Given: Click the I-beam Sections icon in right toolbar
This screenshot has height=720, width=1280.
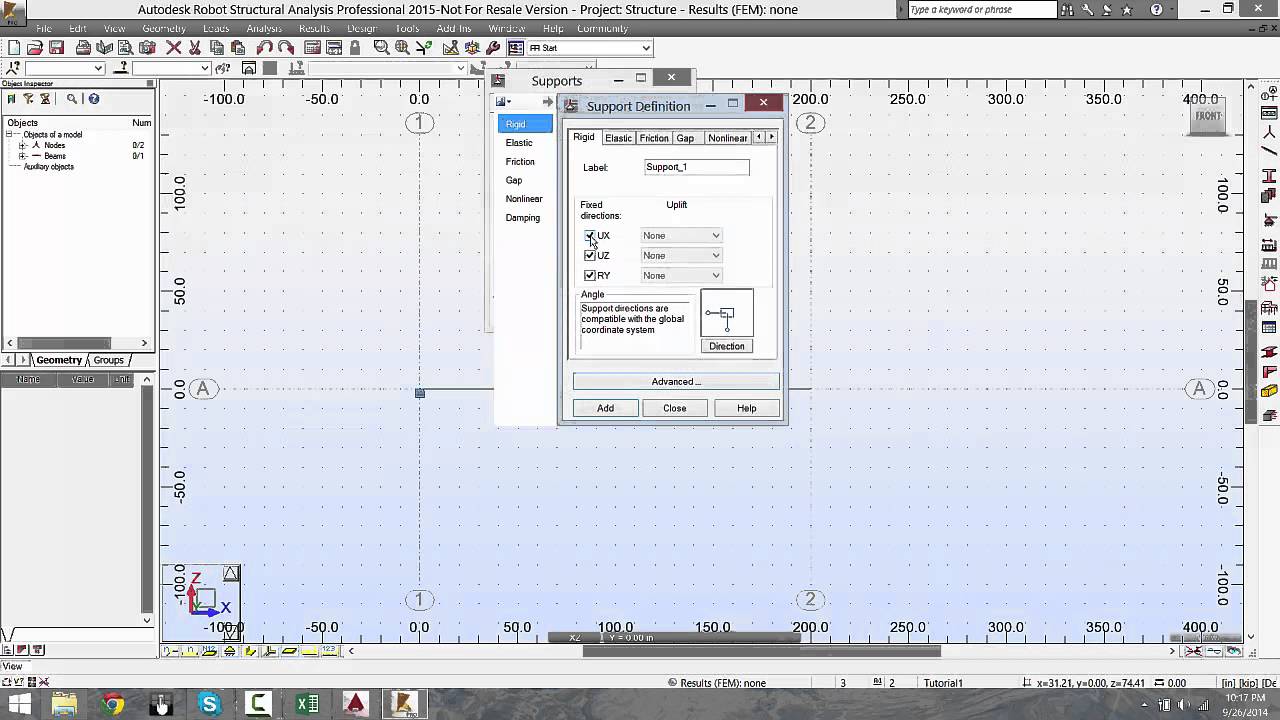Looking at the screenshot, I should pos(1269,176).
